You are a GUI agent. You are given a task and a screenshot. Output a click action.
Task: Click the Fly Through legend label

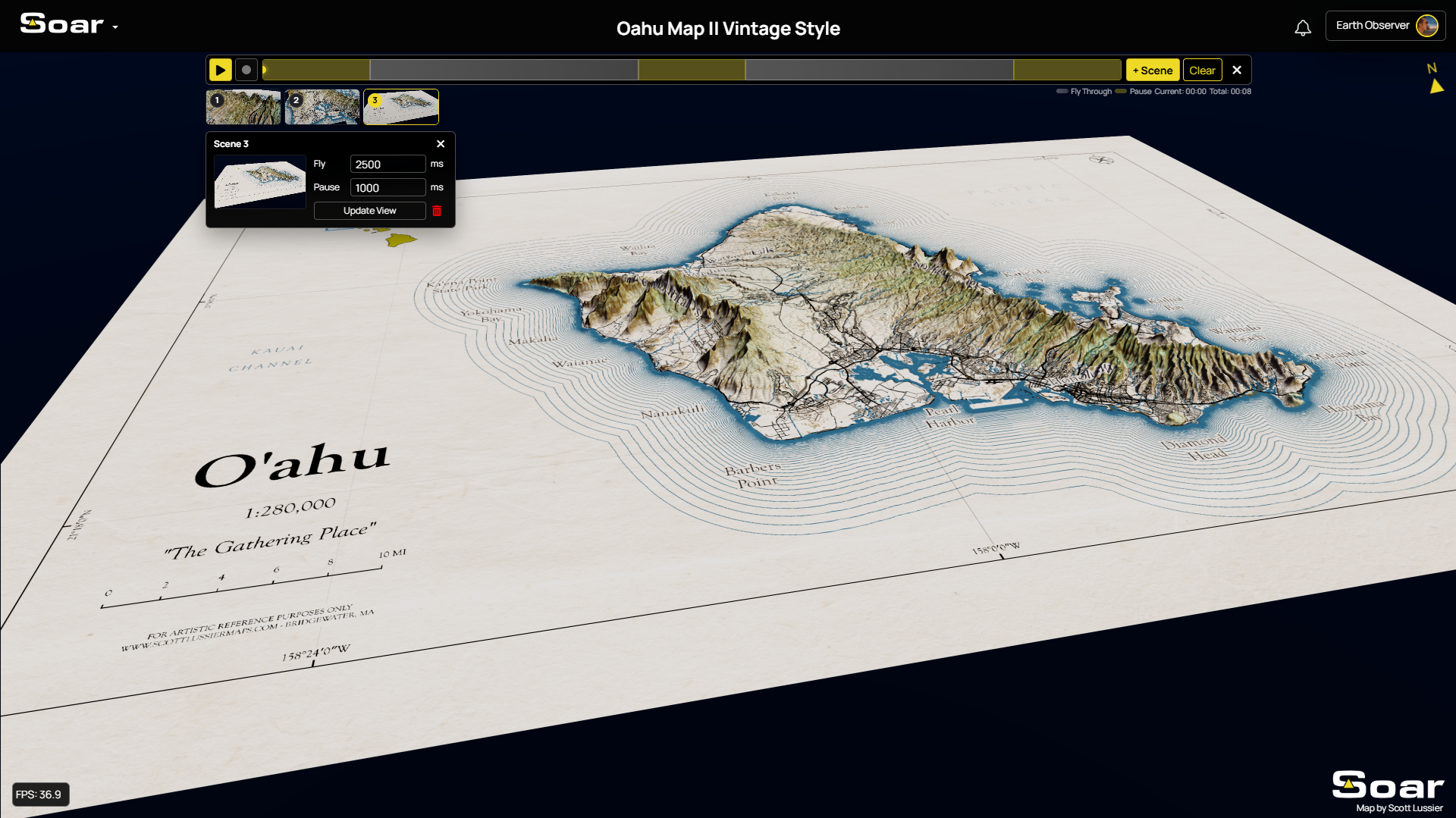[x=1090, y=92]
